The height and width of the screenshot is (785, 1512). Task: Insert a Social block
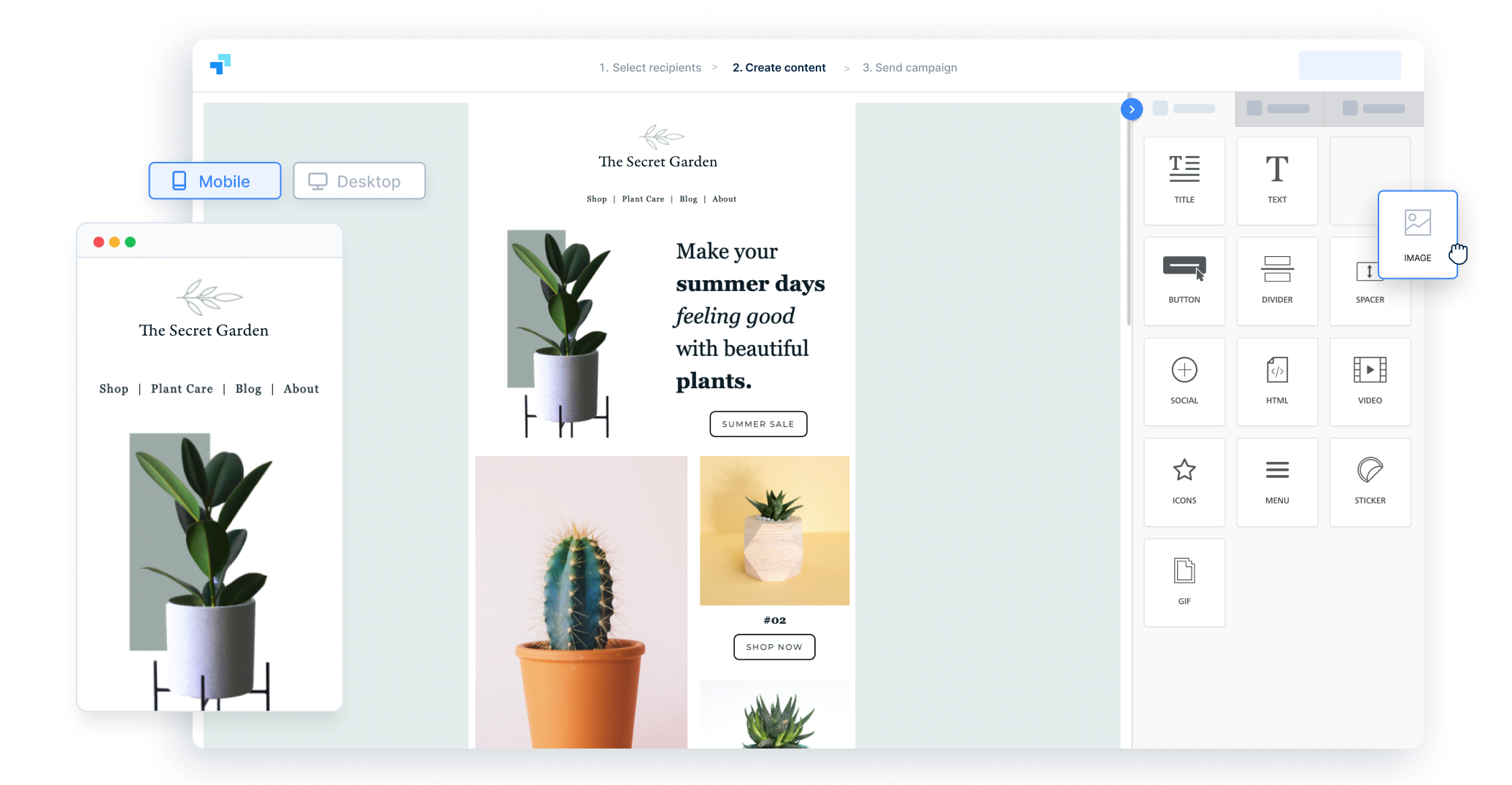[x=1184, y=381]
